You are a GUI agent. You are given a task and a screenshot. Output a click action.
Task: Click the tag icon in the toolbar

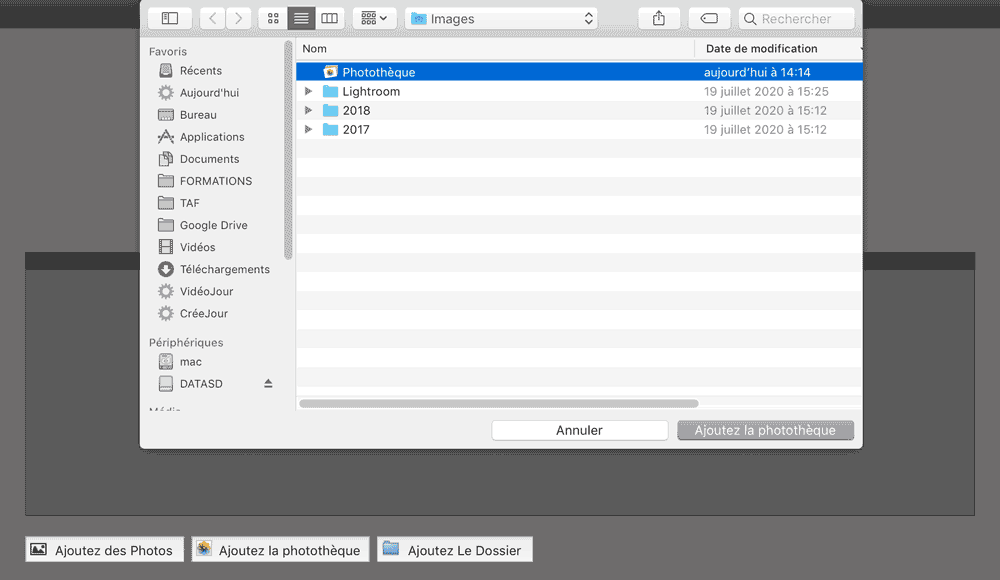pyautogui.click(x=709, y=18)
